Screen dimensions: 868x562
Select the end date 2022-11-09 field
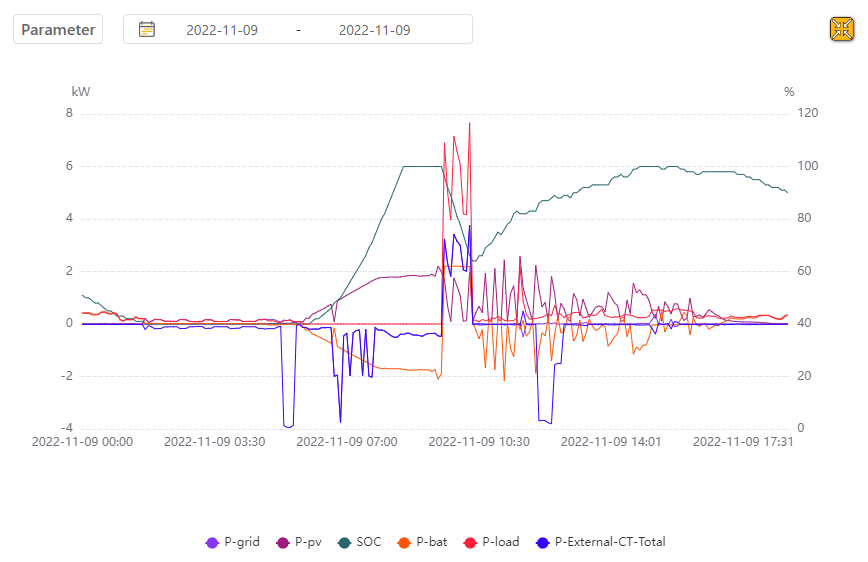[375, 30]
